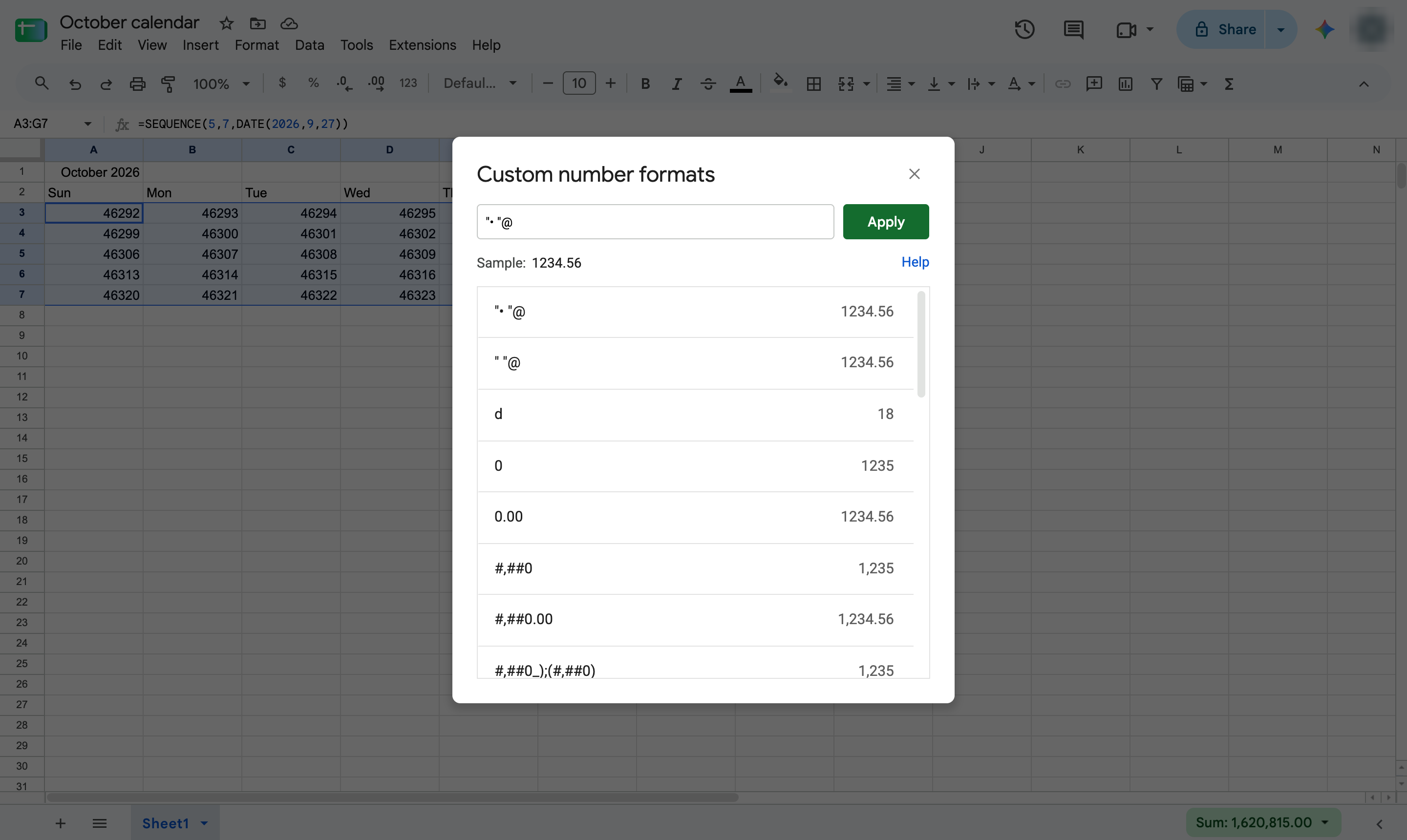Open the Extensions menu

pos(422,45)
